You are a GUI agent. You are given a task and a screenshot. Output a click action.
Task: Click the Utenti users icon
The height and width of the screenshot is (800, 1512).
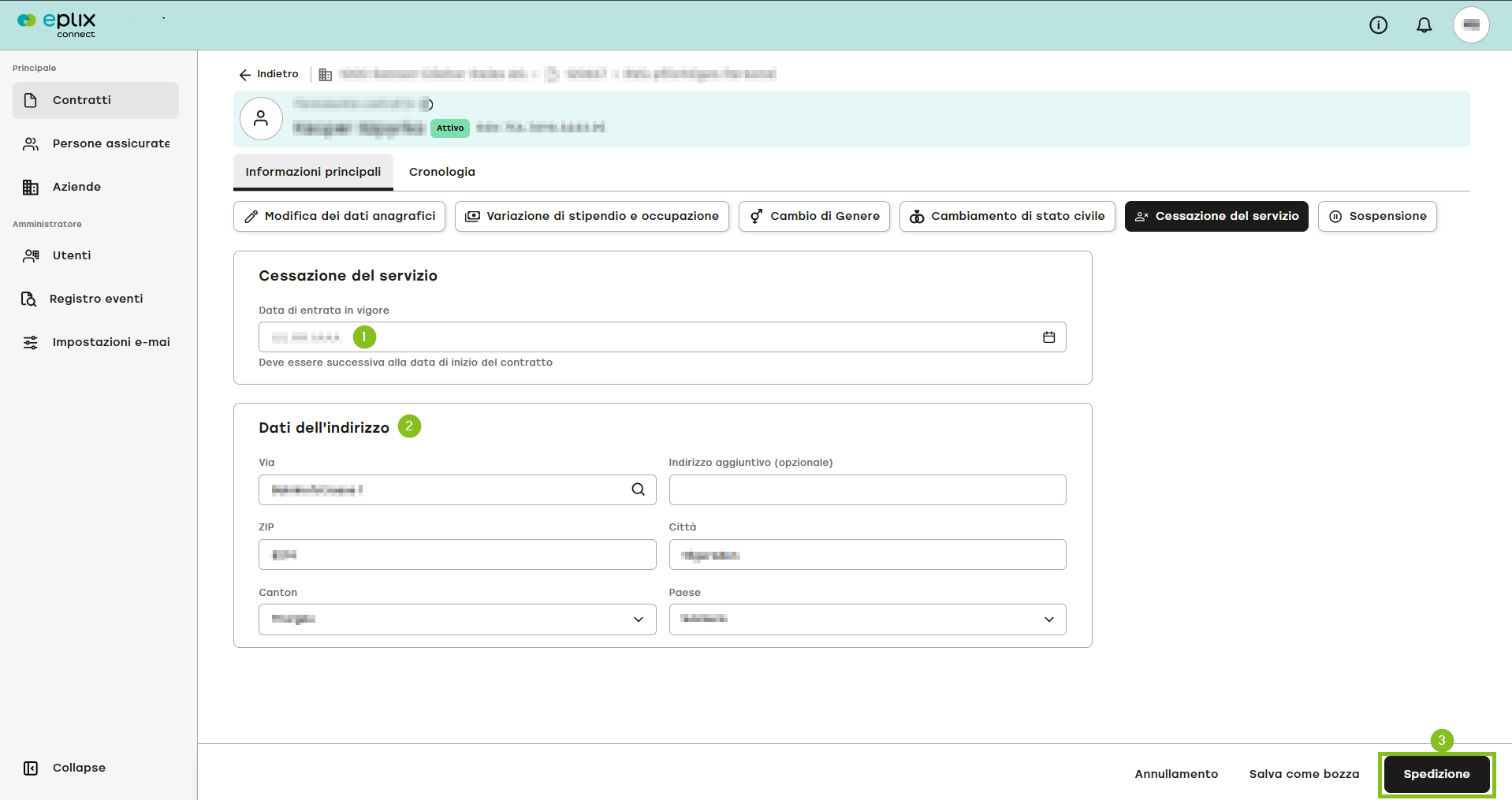31,255
